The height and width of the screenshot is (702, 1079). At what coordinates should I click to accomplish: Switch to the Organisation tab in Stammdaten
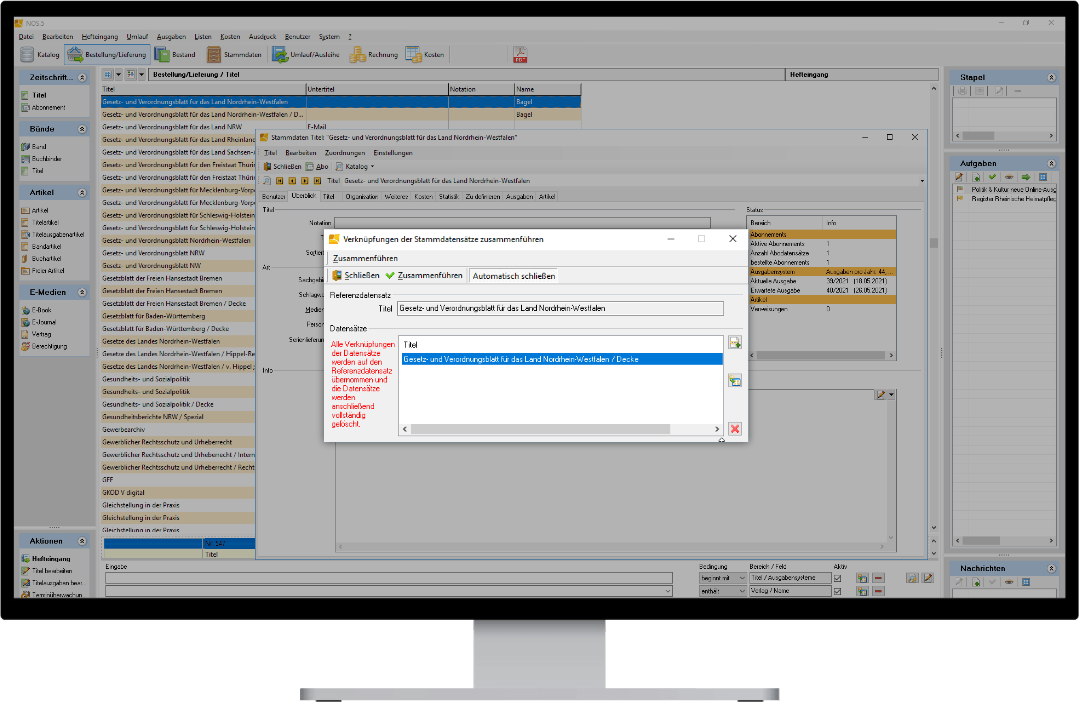coord(361,197)
